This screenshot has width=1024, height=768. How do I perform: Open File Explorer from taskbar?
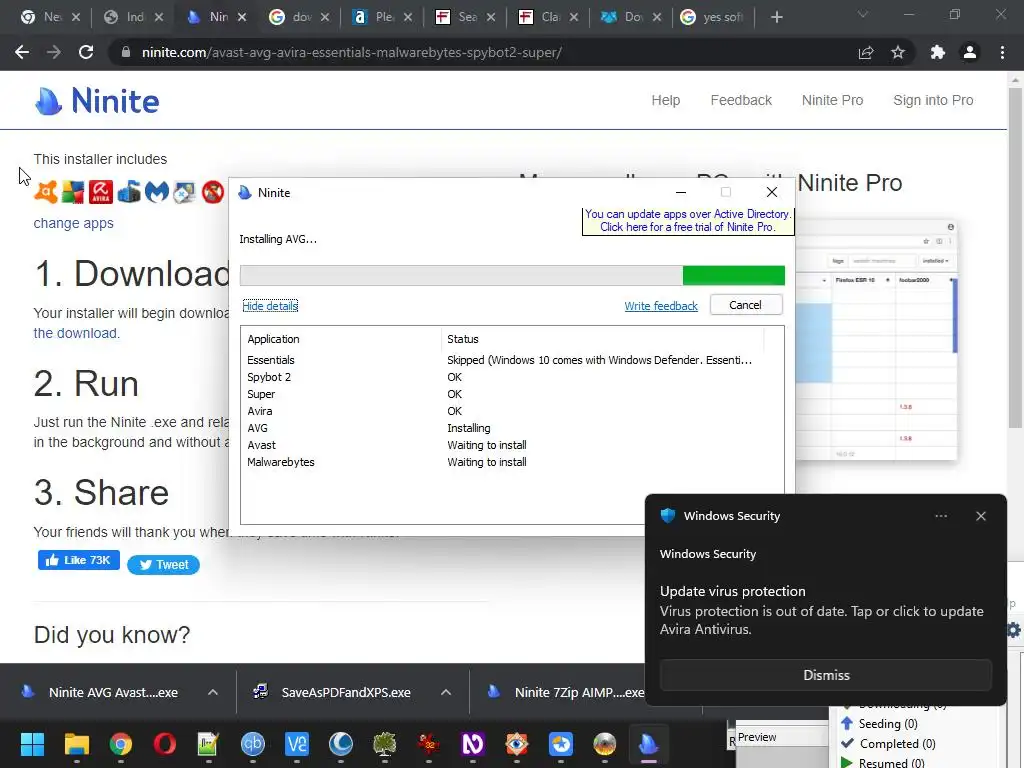(x=76, y=744)
